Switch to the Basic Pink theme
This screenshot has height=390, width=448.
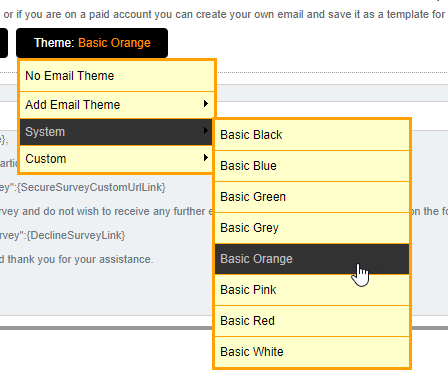click(x=312, y=290)
